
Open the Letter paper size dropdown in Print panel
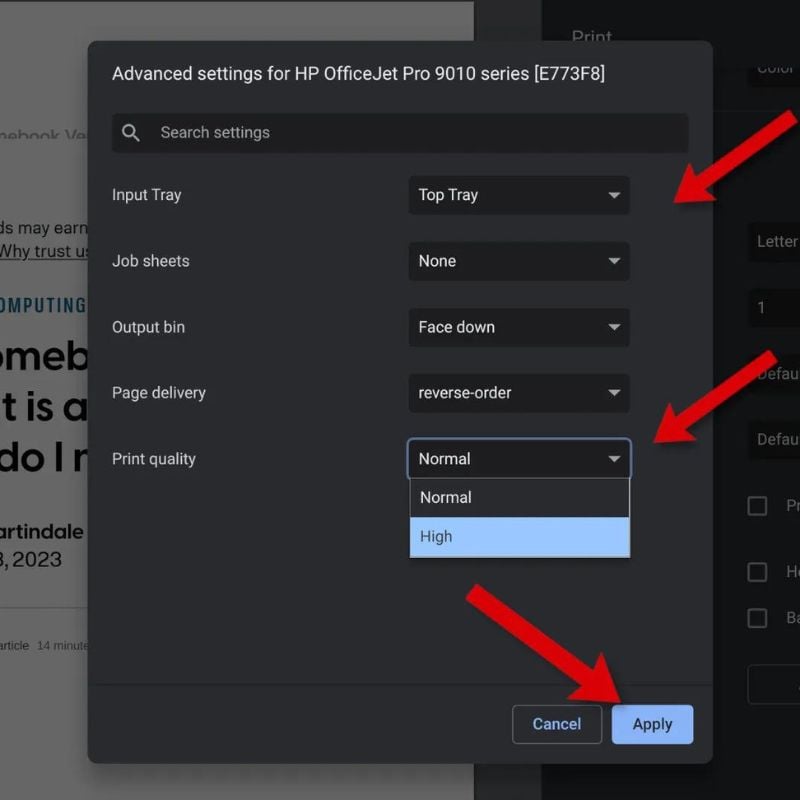pos(774,241)
